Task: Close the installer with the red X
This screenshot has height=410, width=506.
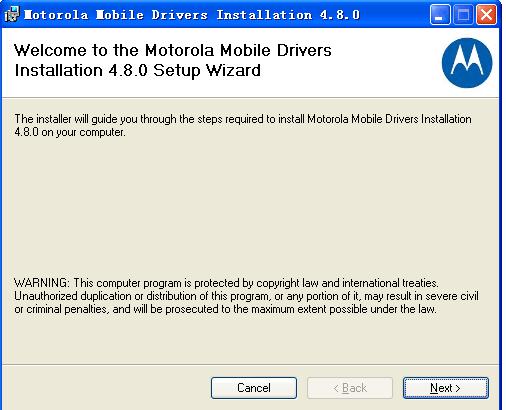Action: [486, 15]
